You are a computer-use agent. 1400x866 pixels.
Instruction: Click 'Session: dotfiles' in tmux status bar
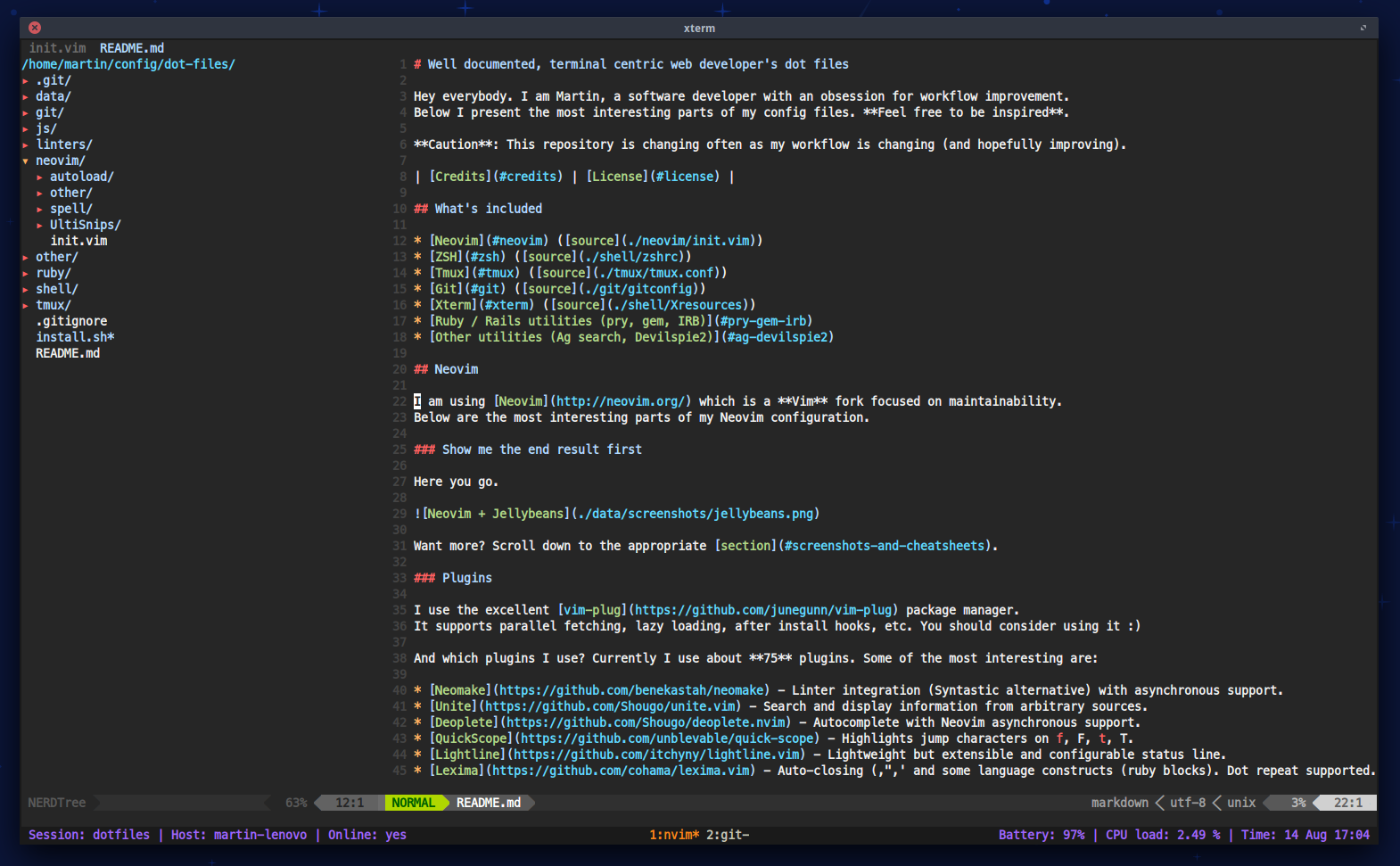pyautogui.click(x=89, y=835)
